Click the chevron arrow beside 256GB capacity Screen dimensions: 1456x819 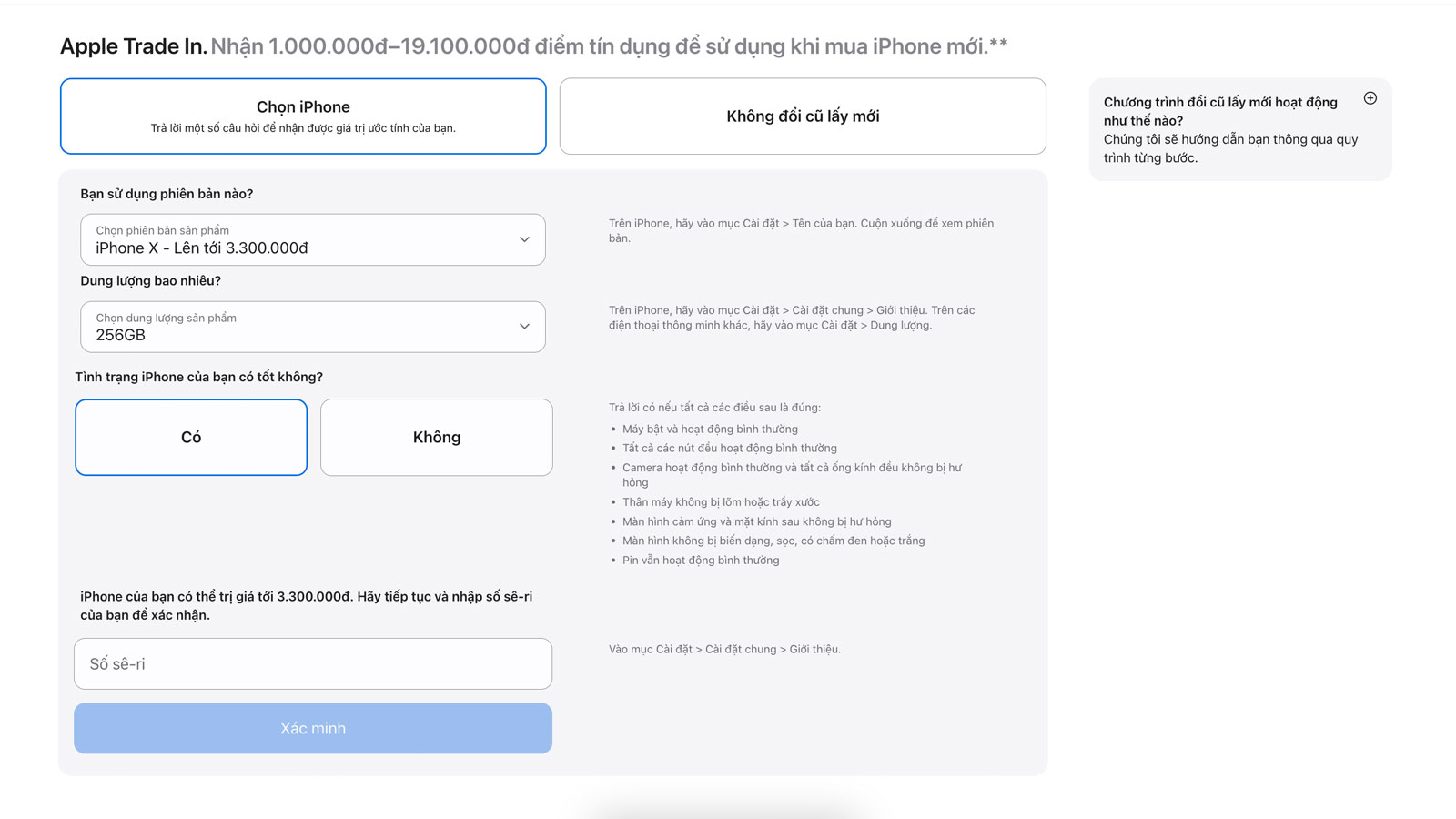coord(524,327)
